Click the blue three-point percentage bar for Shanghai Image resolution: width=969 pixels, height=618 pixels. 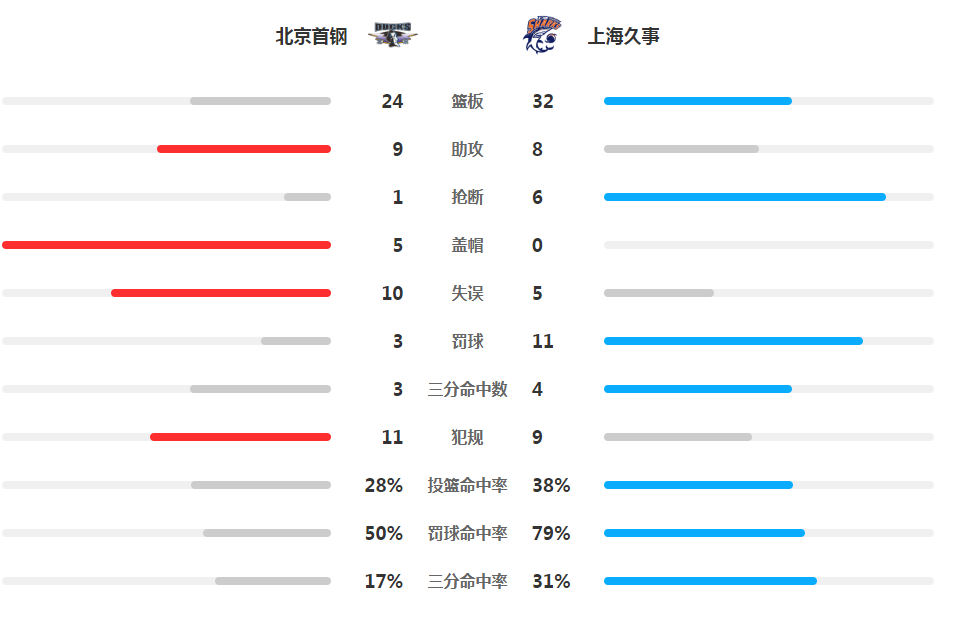pos(711,581)
